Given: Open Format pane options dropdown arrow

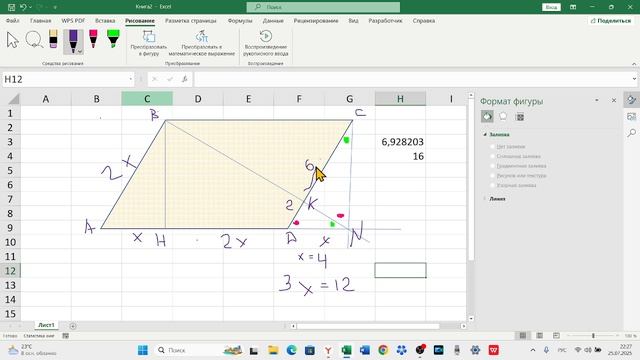Looking at the screenshot, I should [x=597, y=100].
